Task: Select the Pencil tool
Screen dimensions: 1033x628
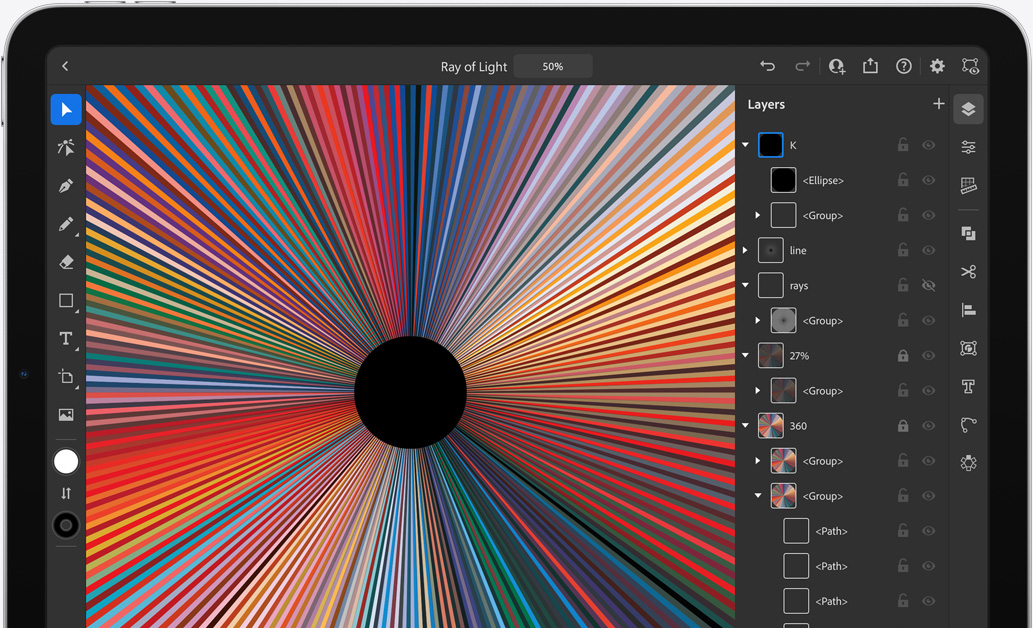Action: tap(66, 224)
